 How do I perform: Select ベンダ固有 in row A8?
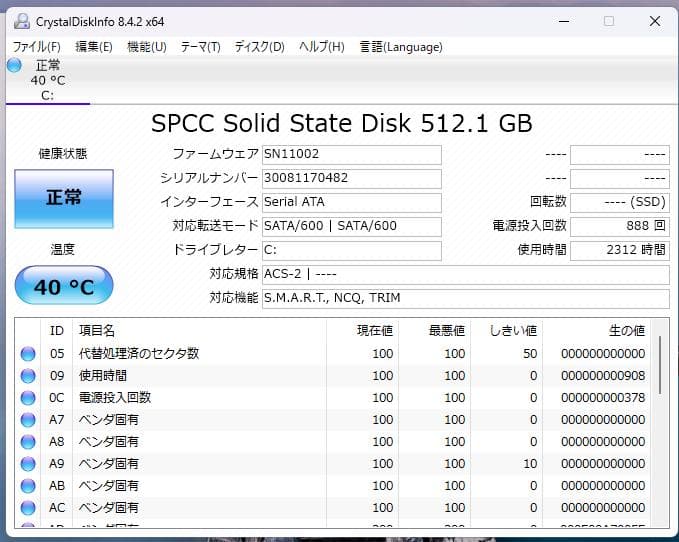[109, 442]
